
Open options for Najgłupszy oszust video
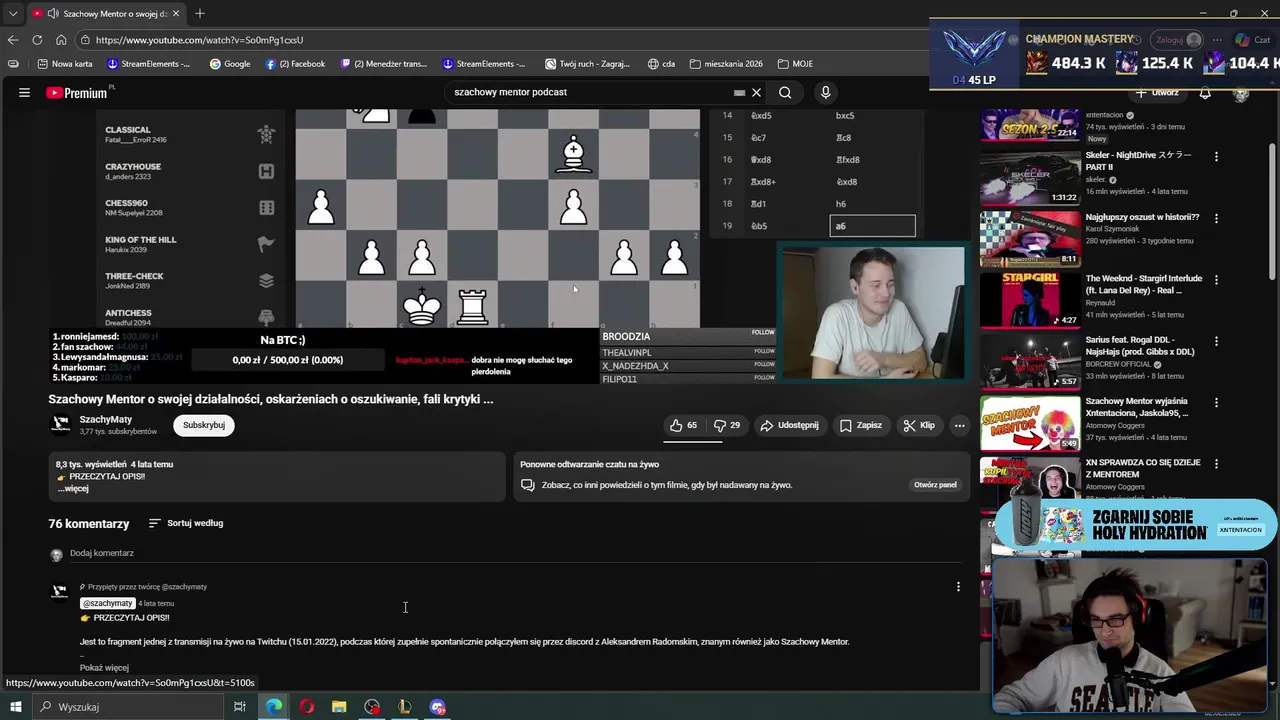[1216, 218]
